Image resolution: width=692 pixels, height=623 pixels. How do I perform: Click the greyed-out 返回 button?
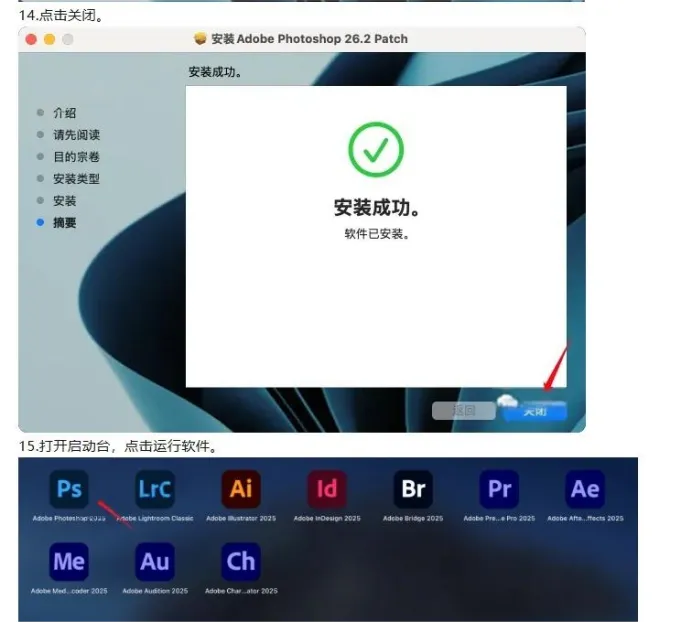click(464, 411)
